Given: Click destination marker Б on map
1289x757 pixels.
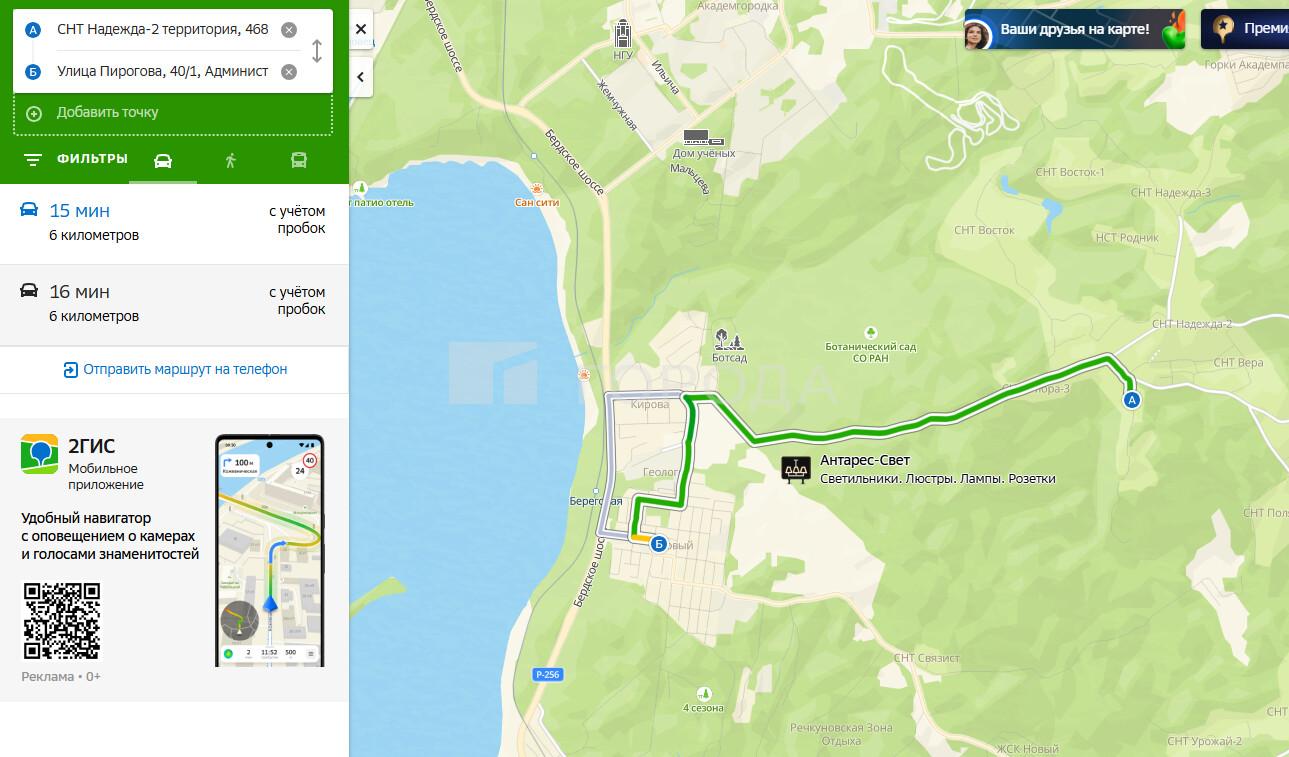Looking at the screenshot, I should click(657, 544).
